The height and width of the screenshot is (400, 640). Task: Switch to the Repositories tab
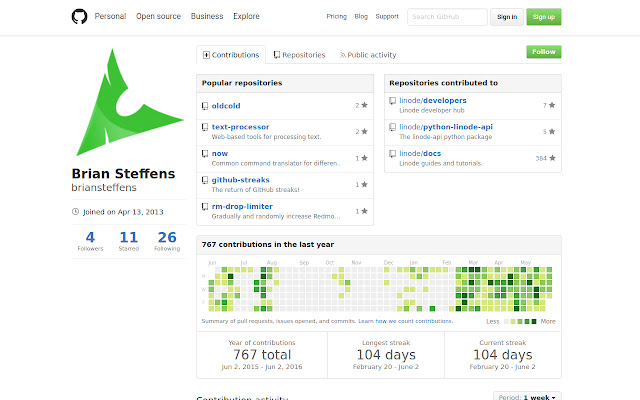299,55
